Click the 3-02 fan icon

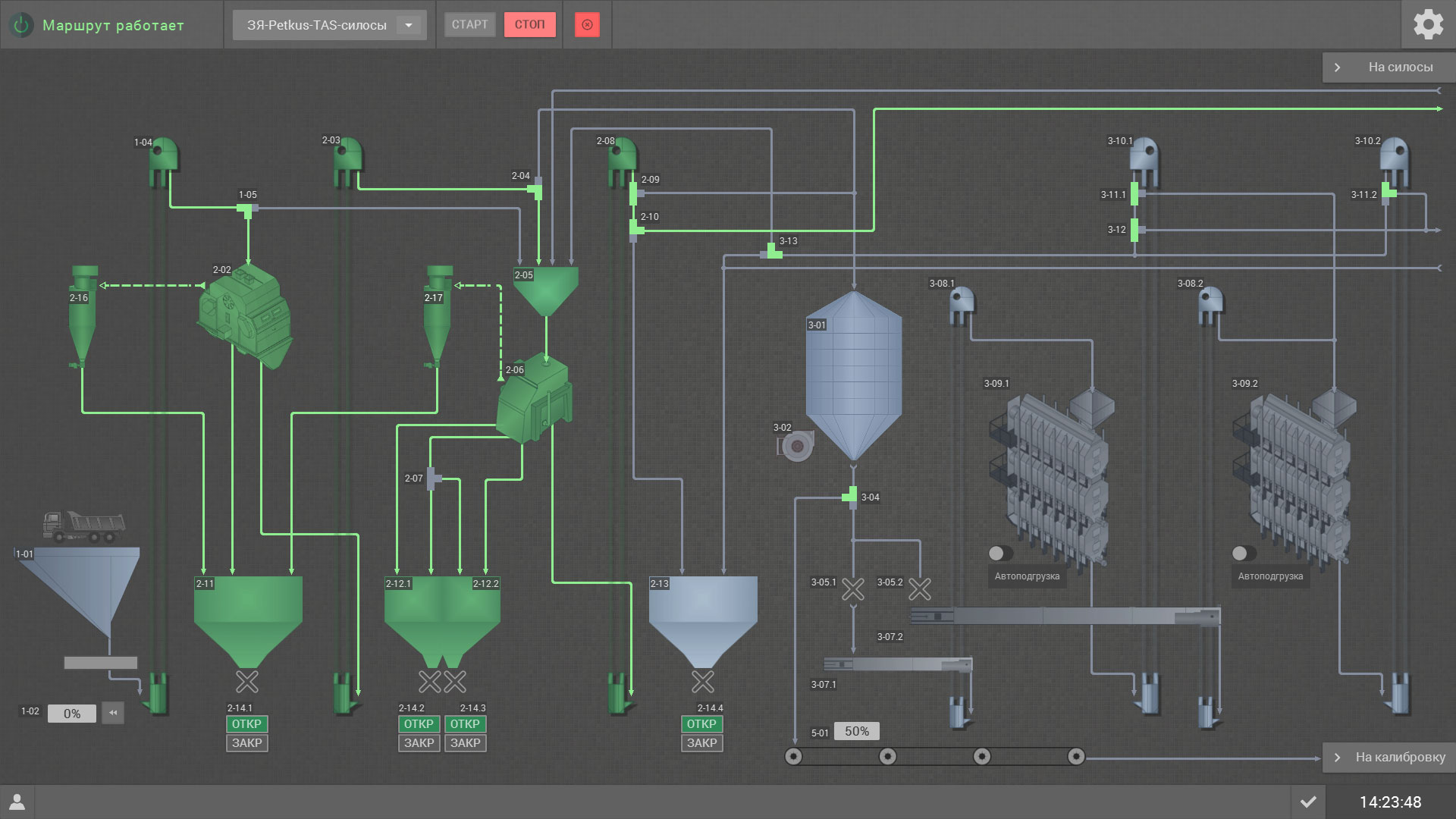[x=796, y=446]
